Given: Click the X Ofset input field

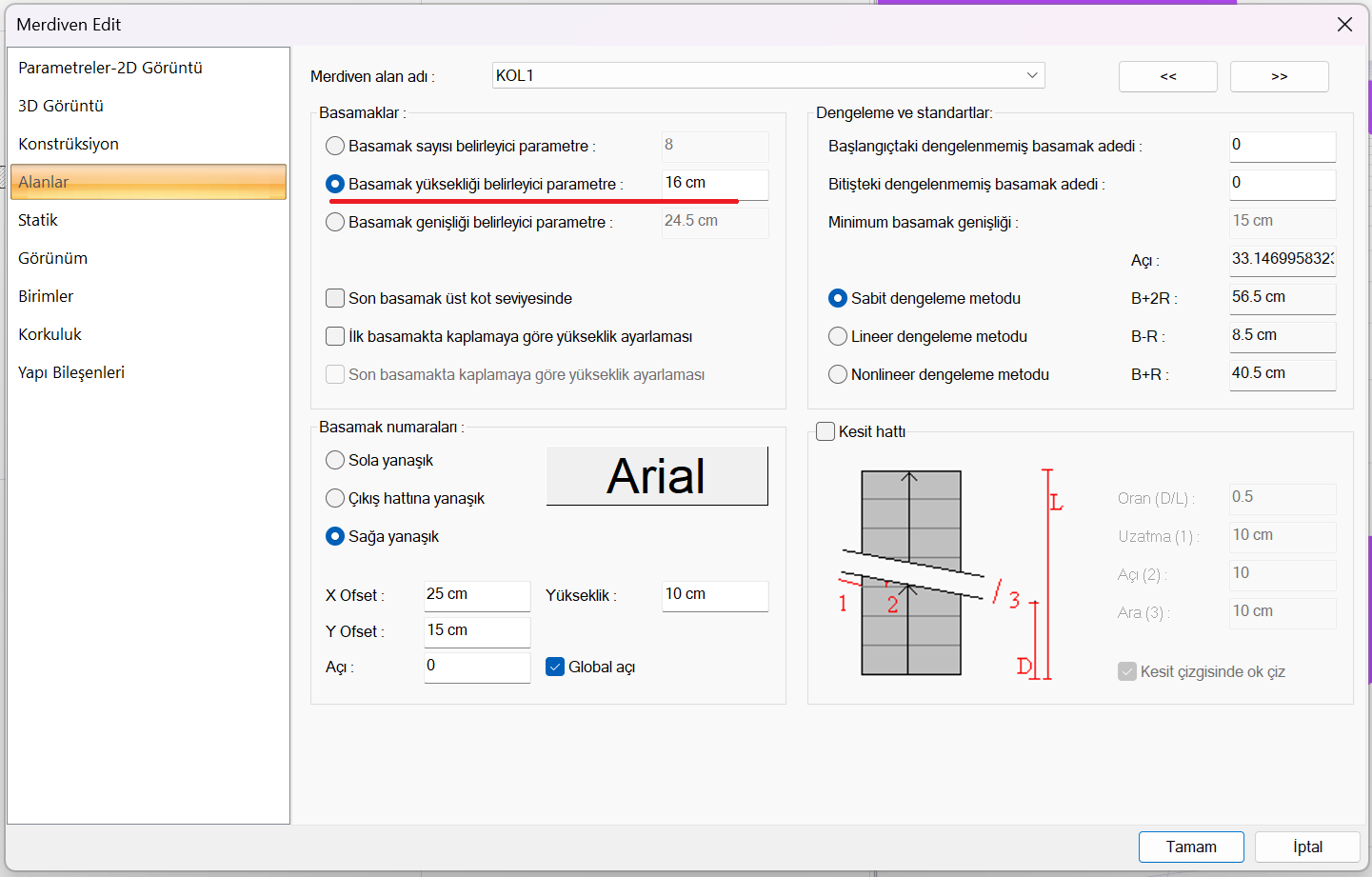Looking at the screenshot, I should click(x=476, y=595).
